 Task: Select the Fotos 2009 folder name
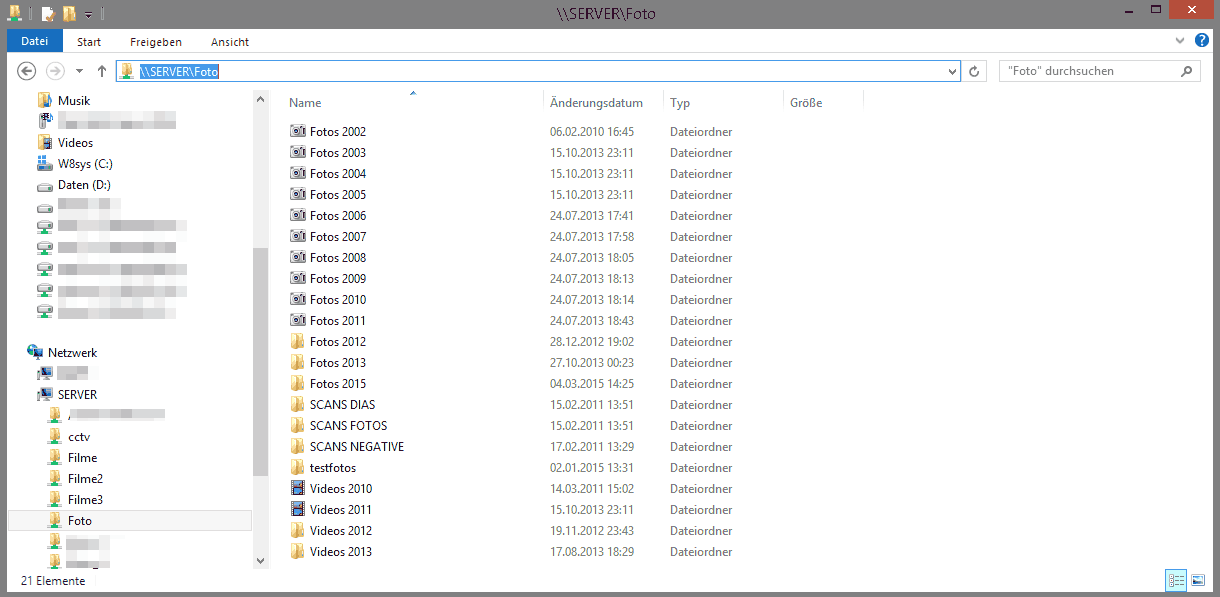click(338, 278)
